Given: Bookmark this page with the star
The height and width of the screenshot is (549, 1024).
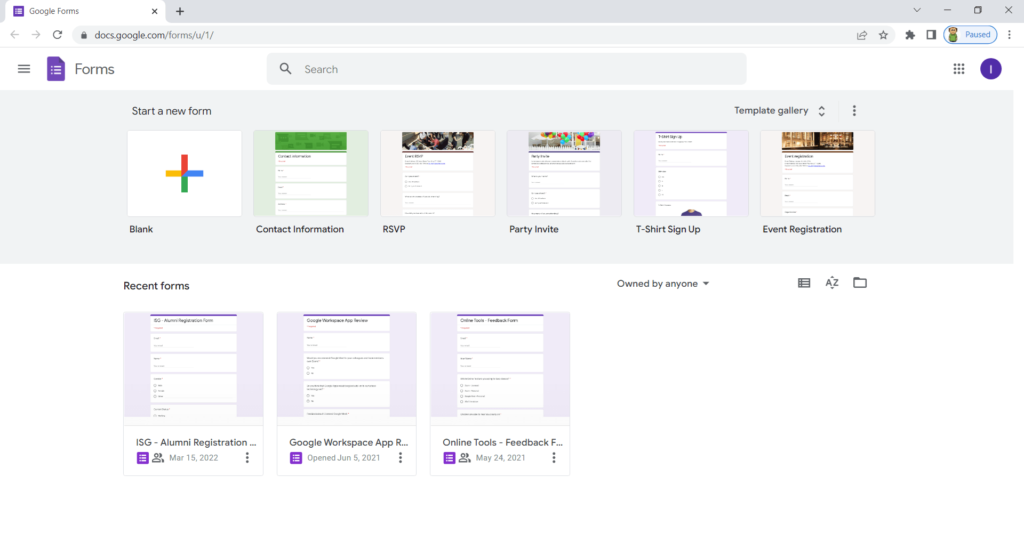Looking at the screenshot, I should click(884, 35).
